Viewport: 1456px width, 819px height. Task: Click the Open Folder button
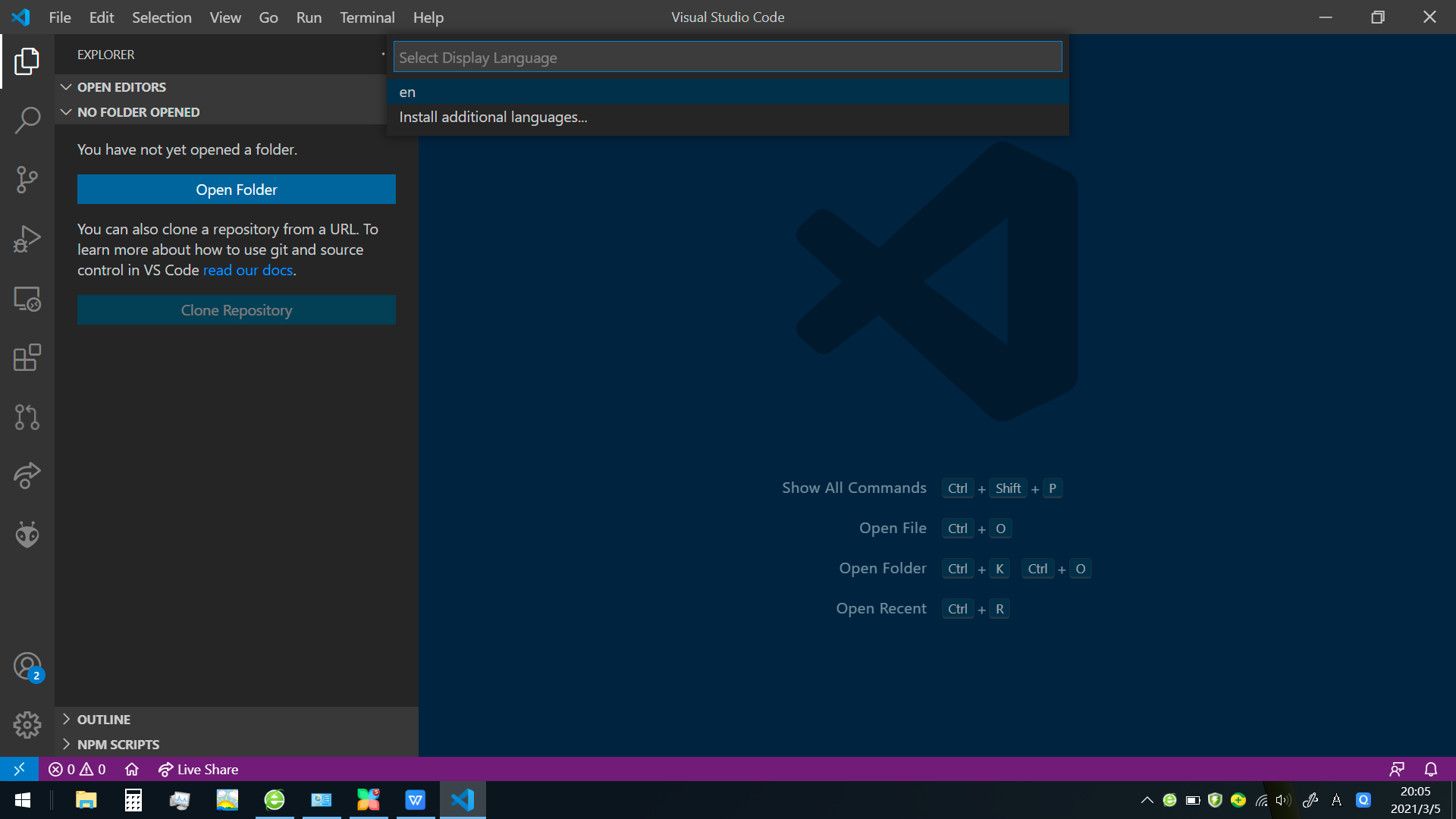(x=236, y=190)
